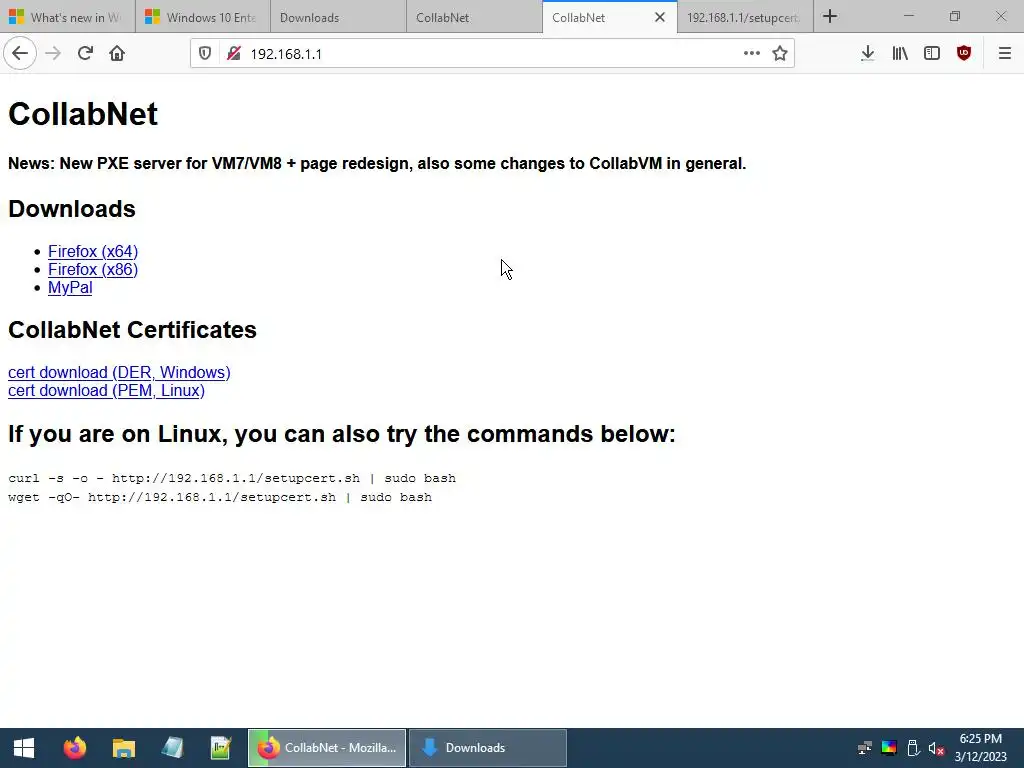Click the muted volume tray icon

coord(936,748)
